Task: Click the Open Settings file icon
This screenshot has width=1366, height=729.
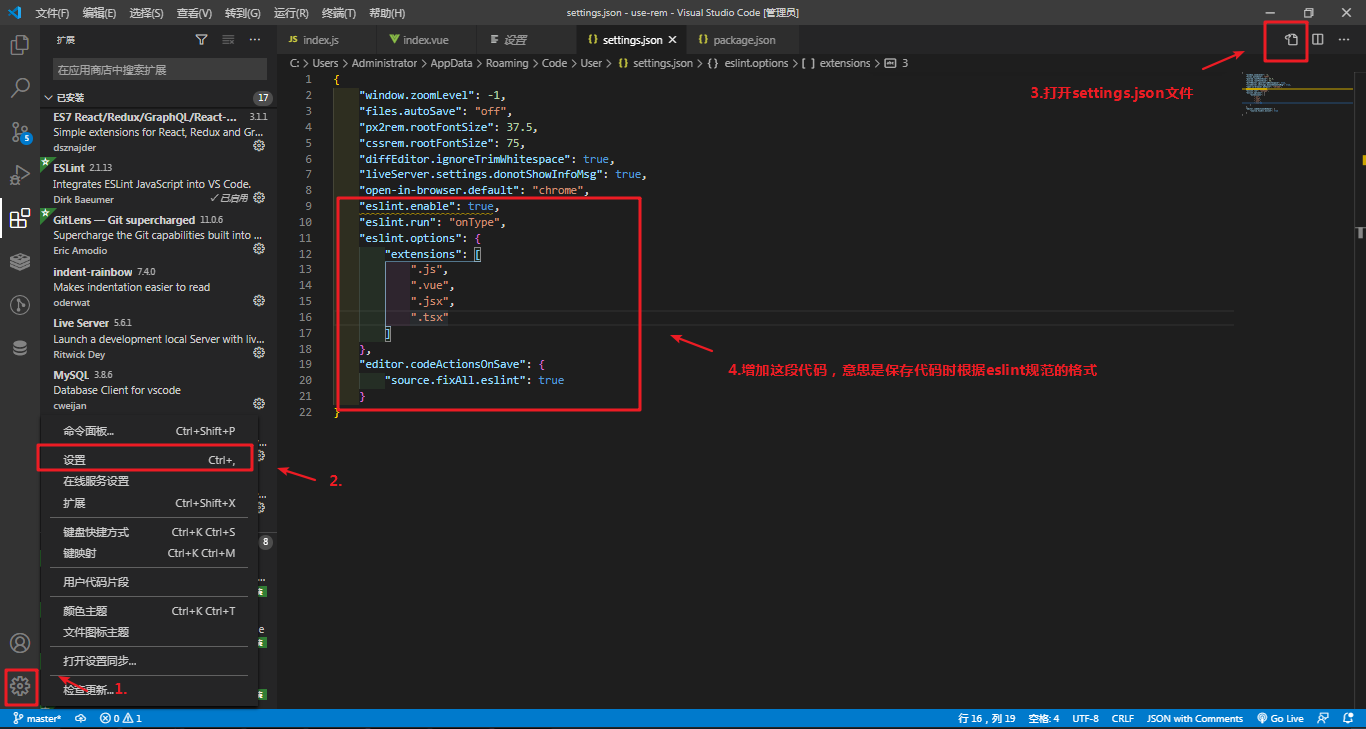Action: tap(1291, 40)
